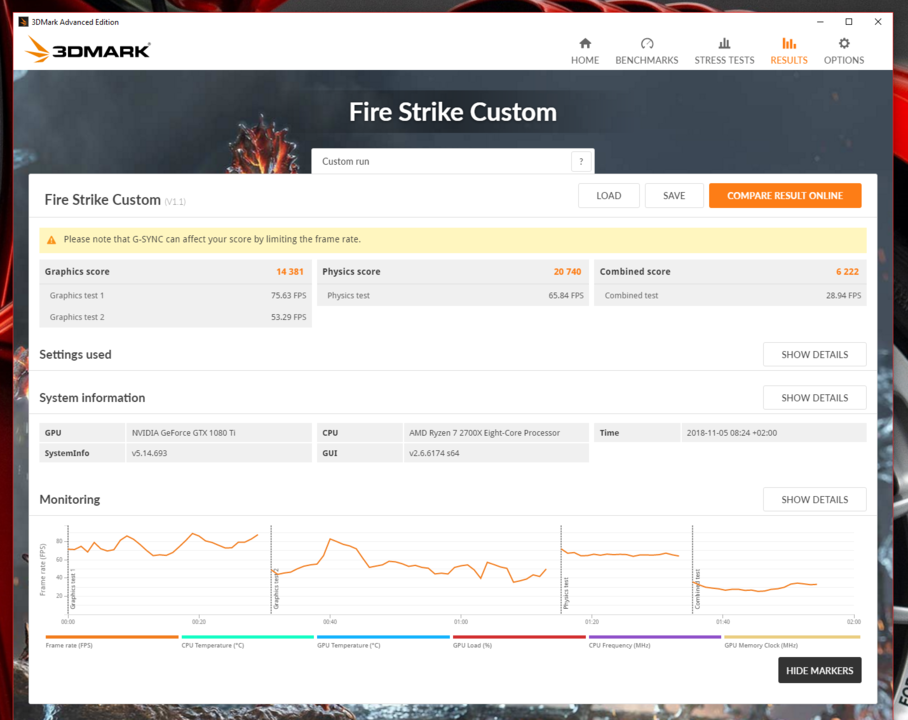Click COMPARE RESULT ONLINE
The width and height of the screenshot is (908, 720).
(x=785, y=196)
